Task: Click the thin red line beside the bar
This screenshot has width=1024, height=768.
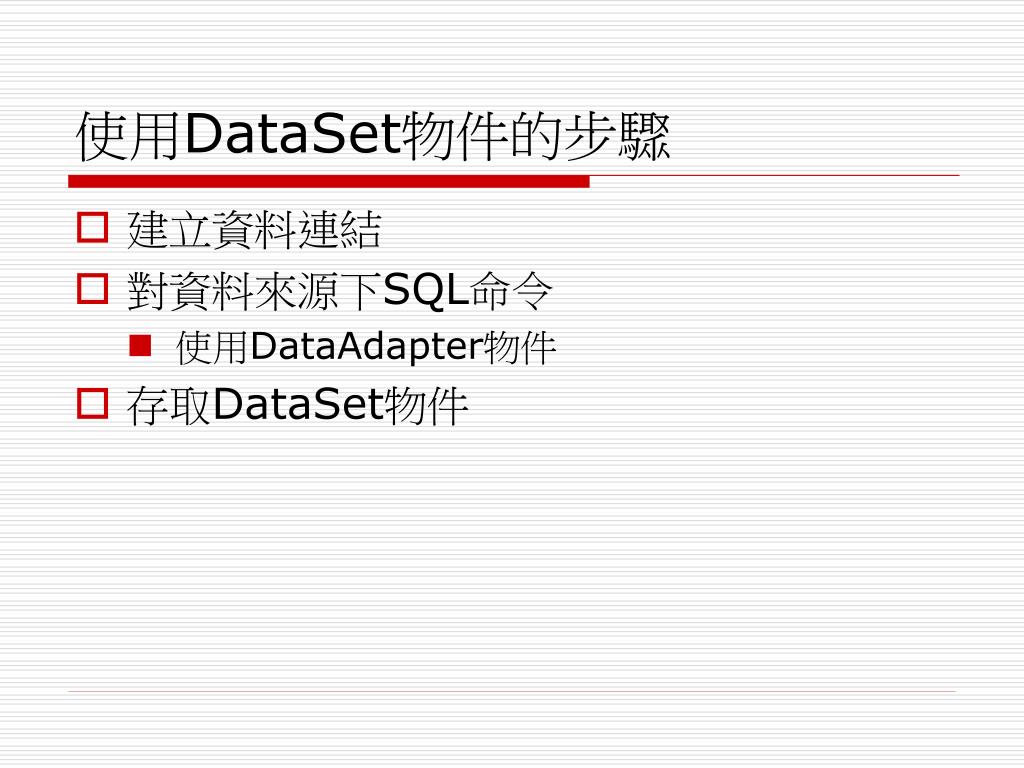Action: point(775,176)
